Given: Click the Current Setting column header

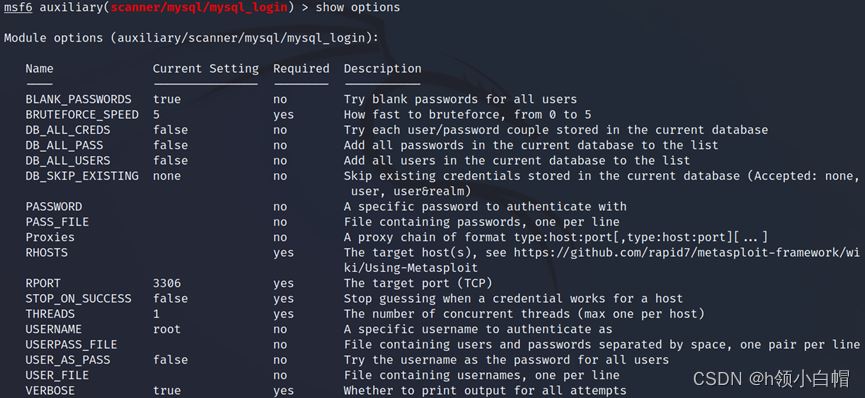Looking at the screenshot, I should tap(206, 68).
